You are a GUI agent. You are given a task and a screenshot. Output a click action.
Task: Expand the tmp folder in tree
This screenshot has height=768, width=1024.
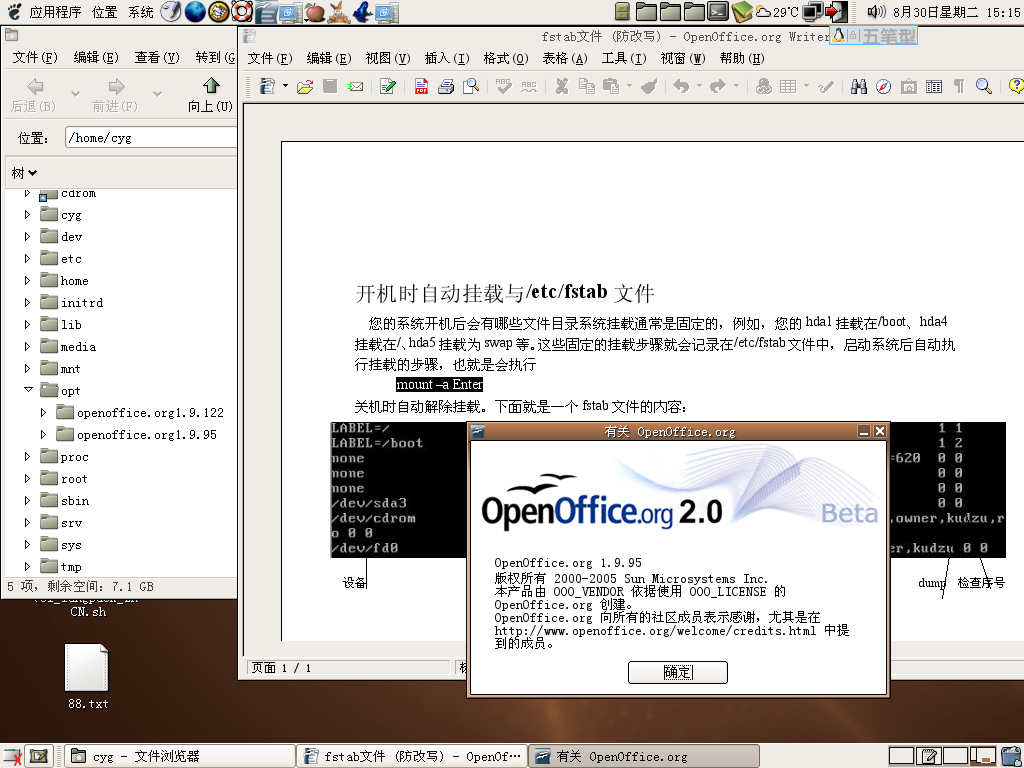point(27,567)
